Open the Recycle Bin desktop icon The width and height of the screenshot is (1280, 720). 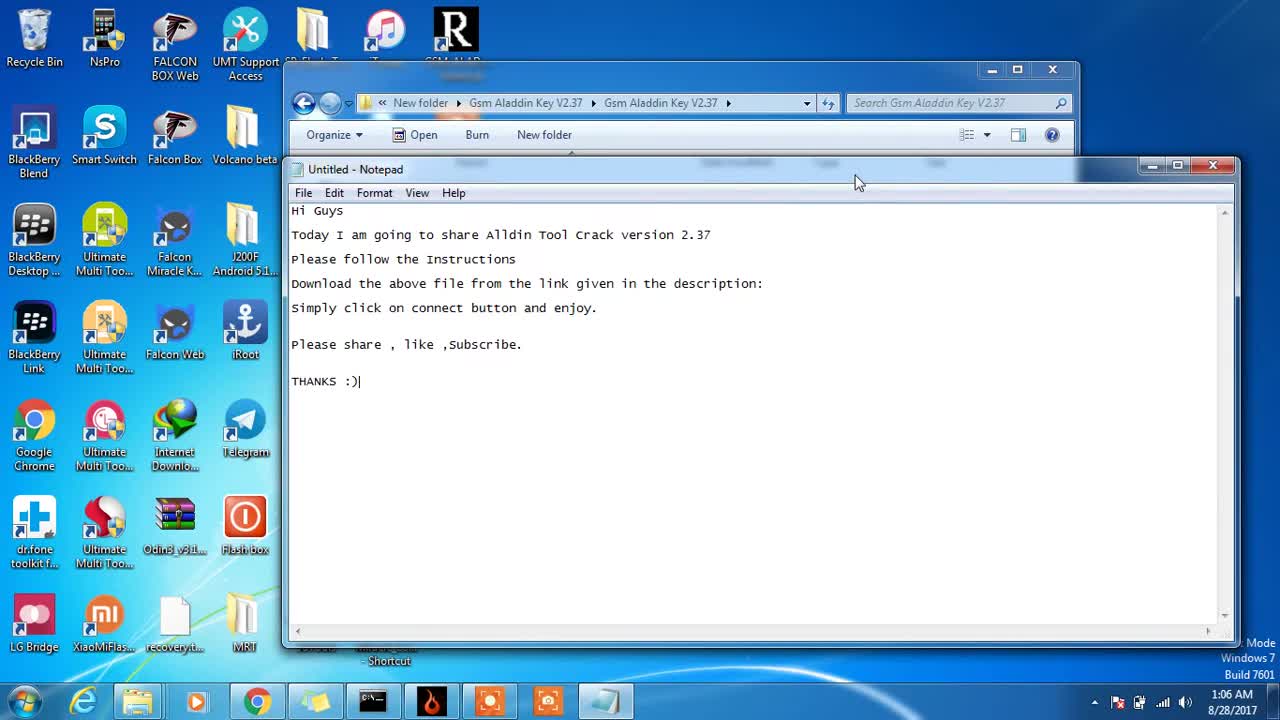(34, 40)
